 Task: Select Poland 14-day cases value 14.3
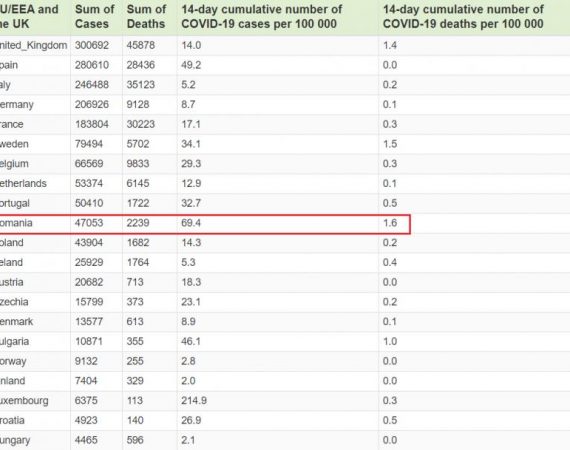(x=191, y=243)
